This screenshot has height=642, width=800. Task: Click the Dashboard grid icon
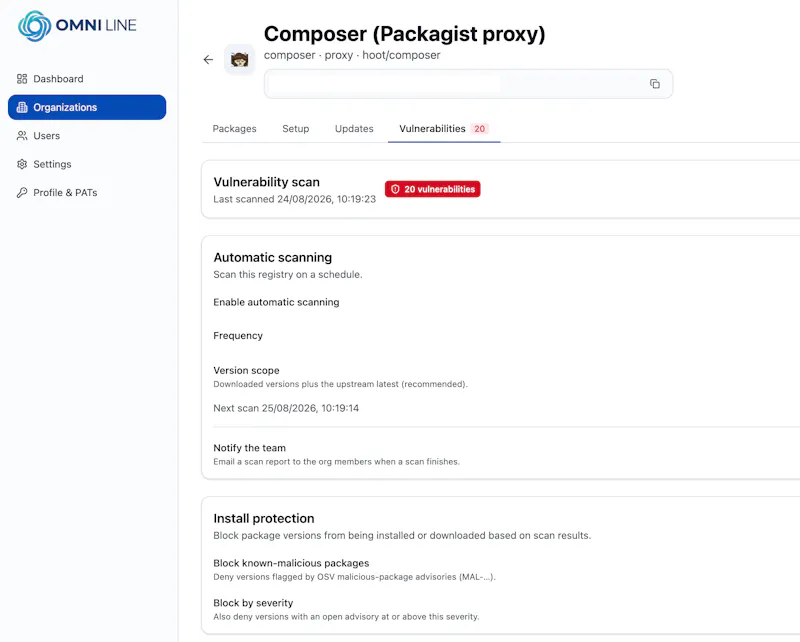pos(22,79)
